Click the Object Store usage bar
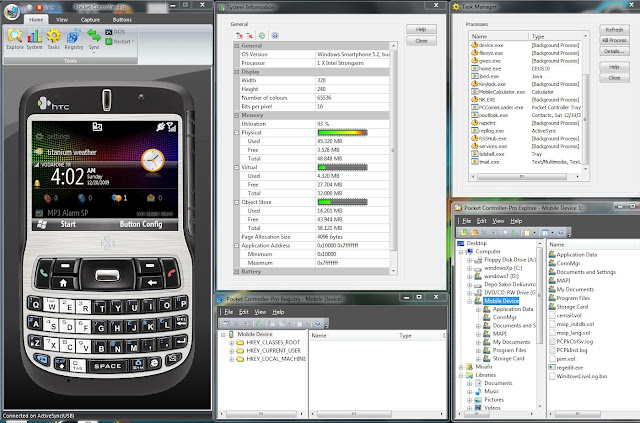Screen dimensions: 640x423 coord(342,202)
